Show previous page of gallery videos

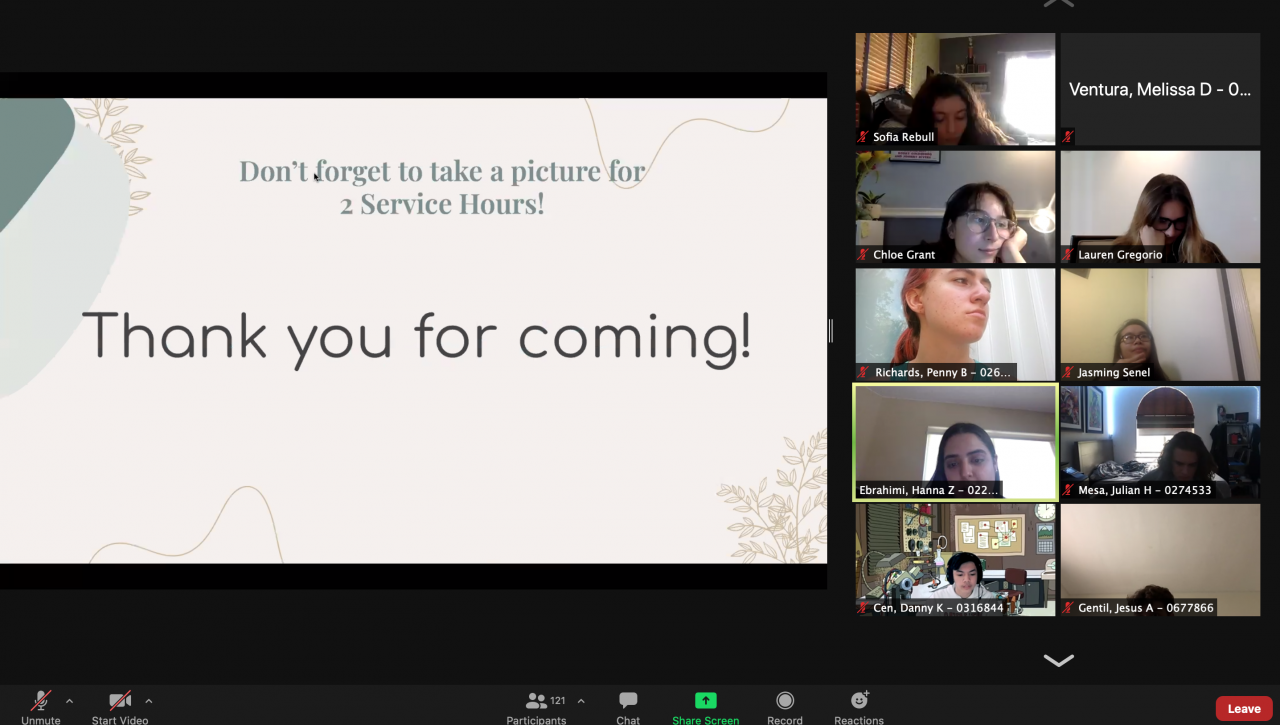tap(1059, 4)
